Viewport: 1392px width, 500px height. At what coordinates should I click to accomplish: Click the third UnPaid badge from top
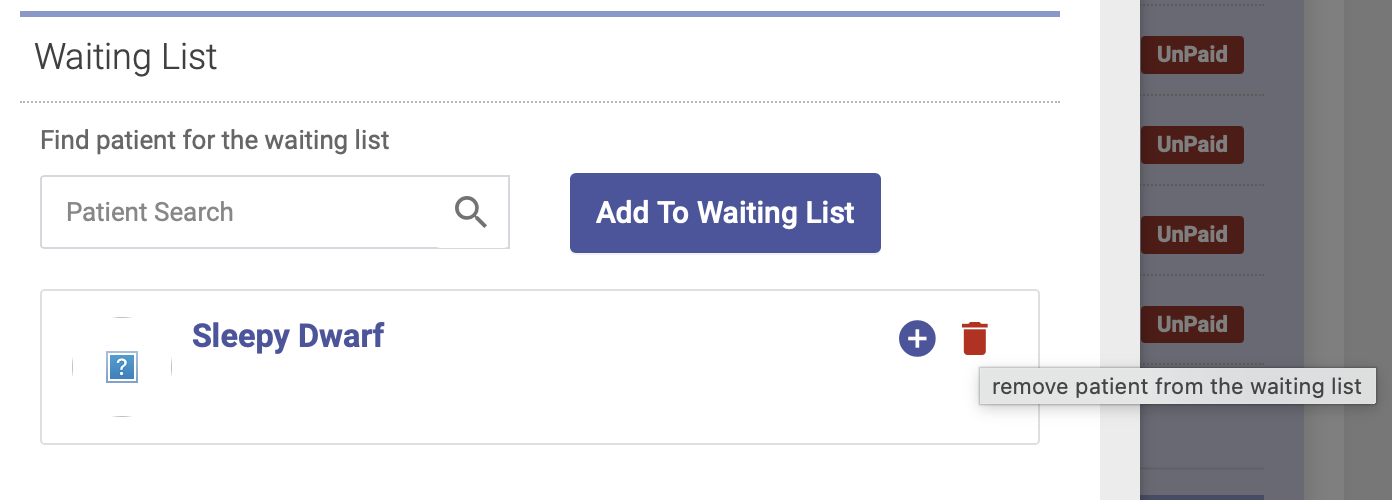click(x=1192, y=235)
